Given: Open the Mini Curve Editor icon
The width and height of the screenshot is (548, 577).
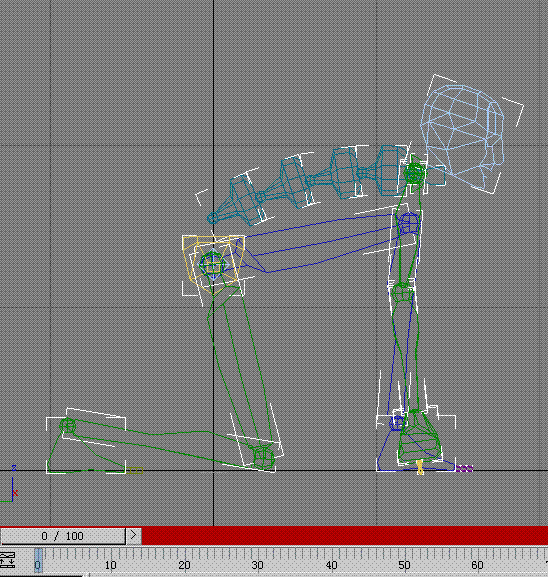Looking at the screenshot, I should [x=7, y=560].
